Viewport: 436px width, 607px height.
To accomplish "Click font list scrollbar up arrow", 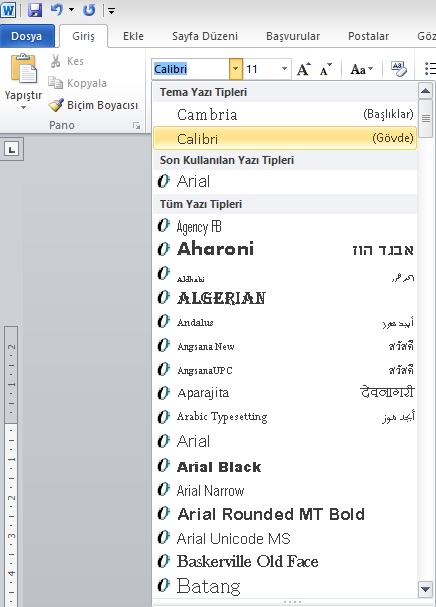I will (426, 91).
